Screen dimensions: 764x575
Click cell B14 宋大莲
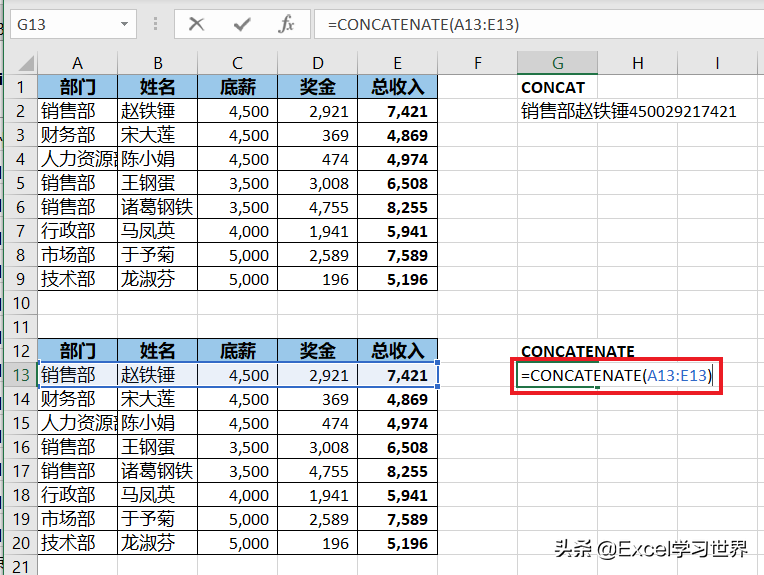[157, 399]
